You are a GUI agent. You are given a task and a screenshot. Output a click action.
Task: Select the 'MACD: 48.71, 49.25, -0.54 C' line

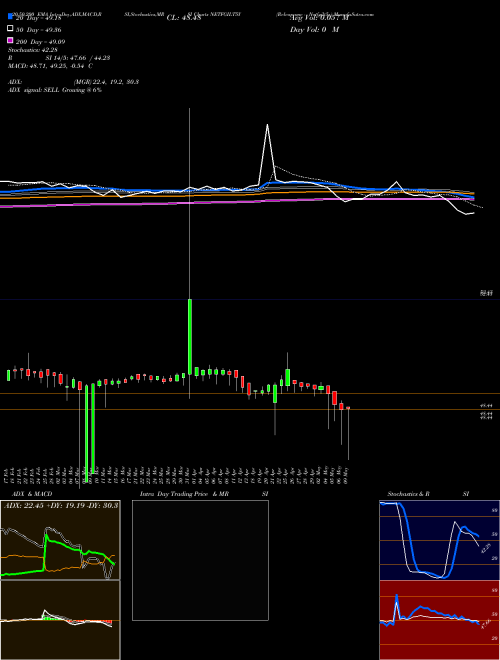point(51,66)
